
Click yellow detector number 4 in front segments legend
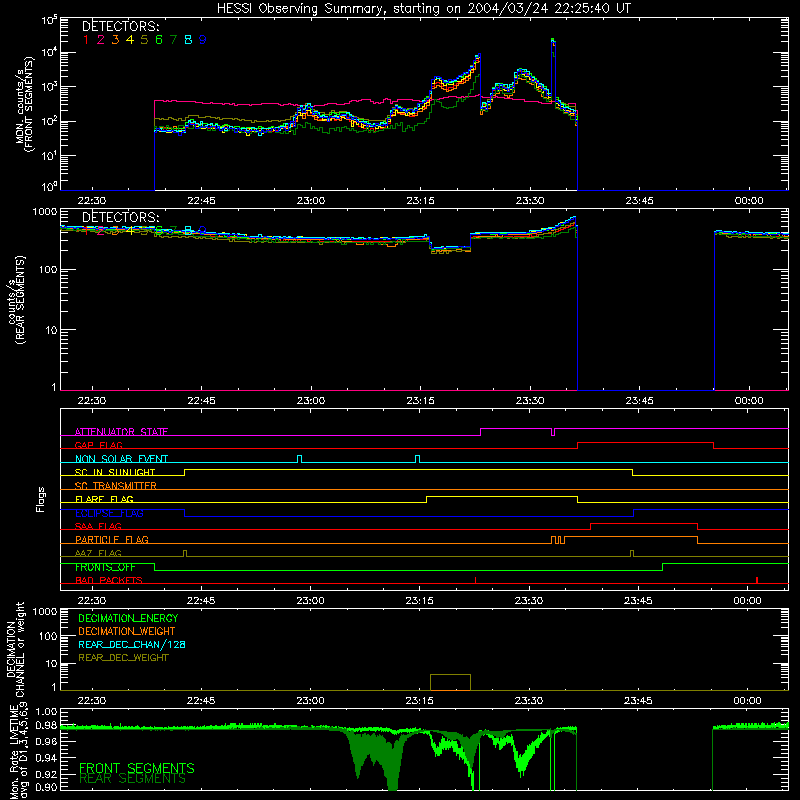(130, 40)
